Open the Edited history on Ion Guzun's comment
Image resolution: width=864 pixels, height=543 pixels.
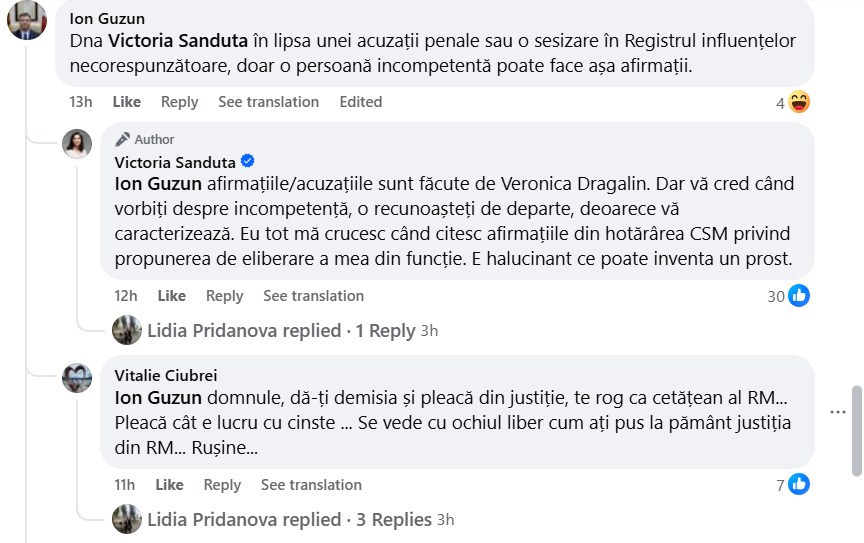pos(361,102)
